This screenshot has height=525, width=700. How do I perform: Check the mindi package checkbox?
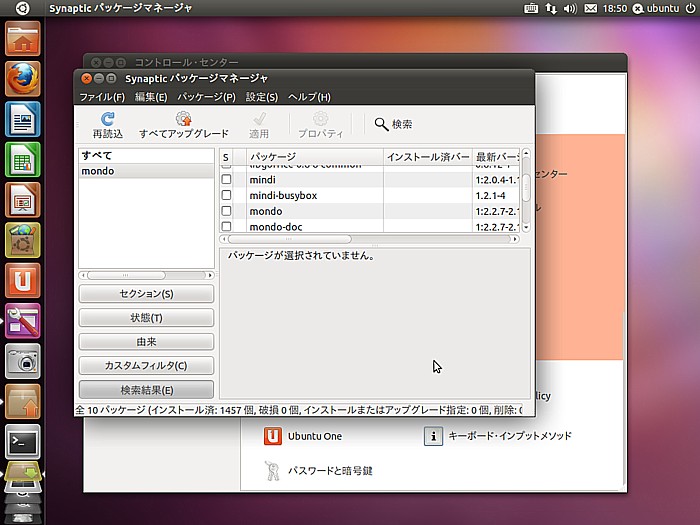pos(226,179)
